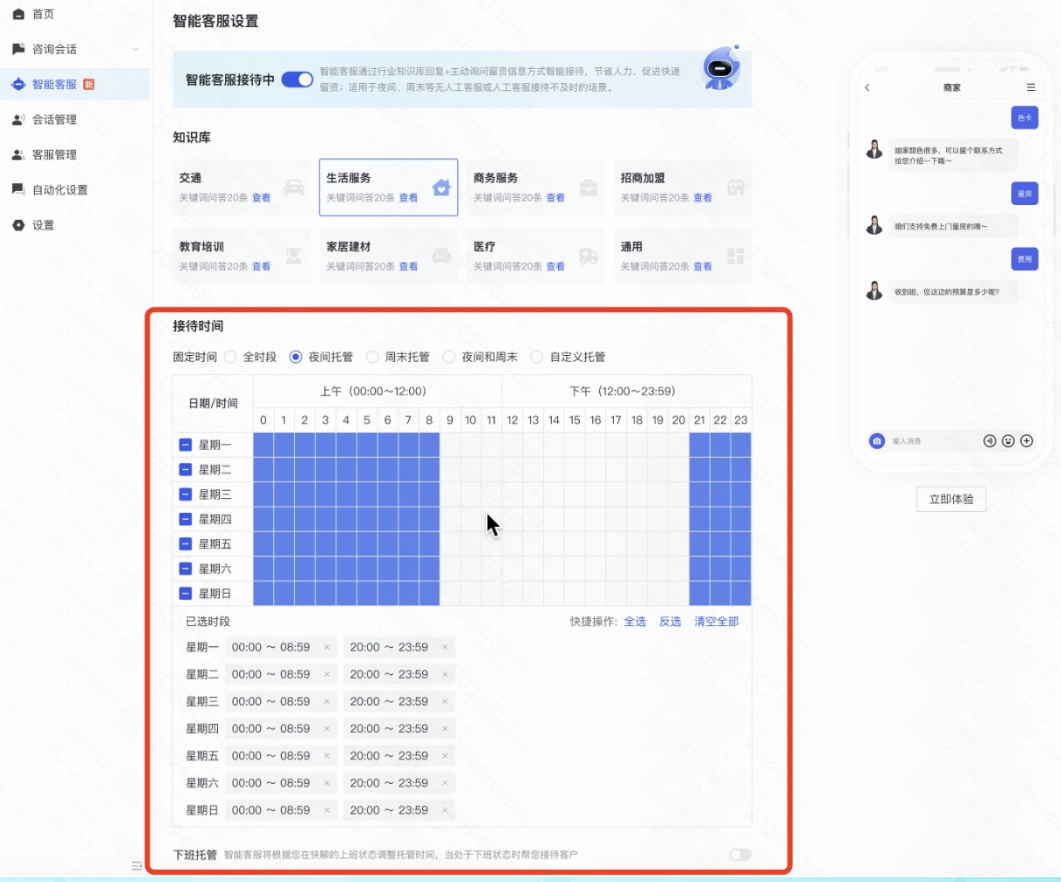
Task: Click the 立即体验 button
Action: click(951, 499)
